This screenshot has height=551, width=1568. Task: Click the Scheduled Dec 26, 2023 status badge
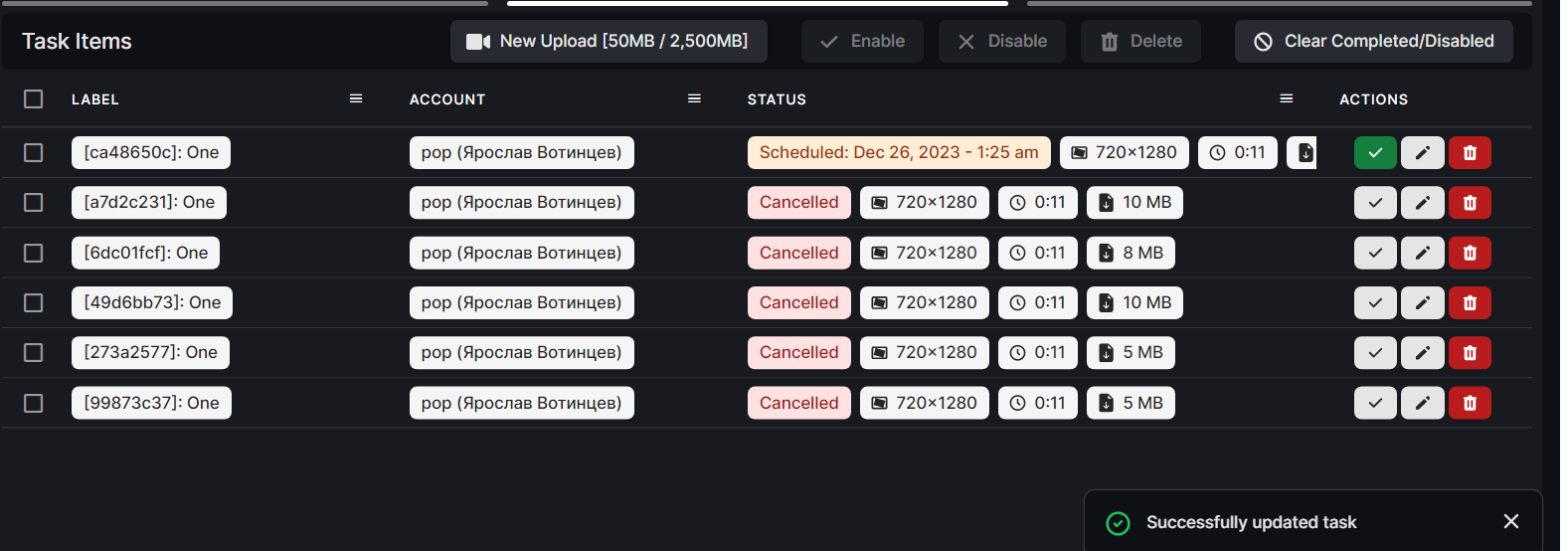pyautogui.click(x=899, y=152)
